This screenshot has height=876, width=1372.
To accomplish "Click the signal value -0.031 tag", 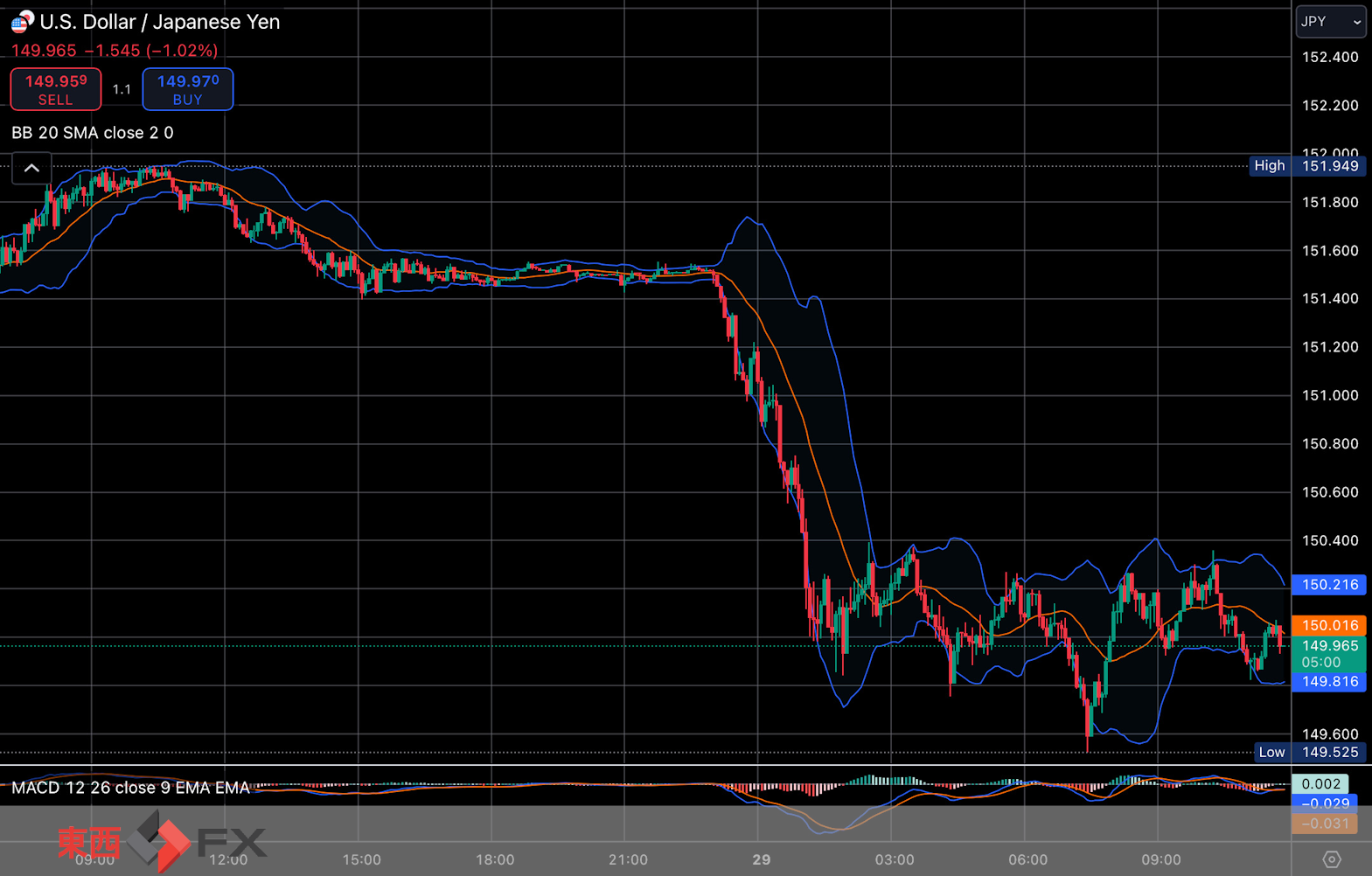I will click(x=1325, y=824).
